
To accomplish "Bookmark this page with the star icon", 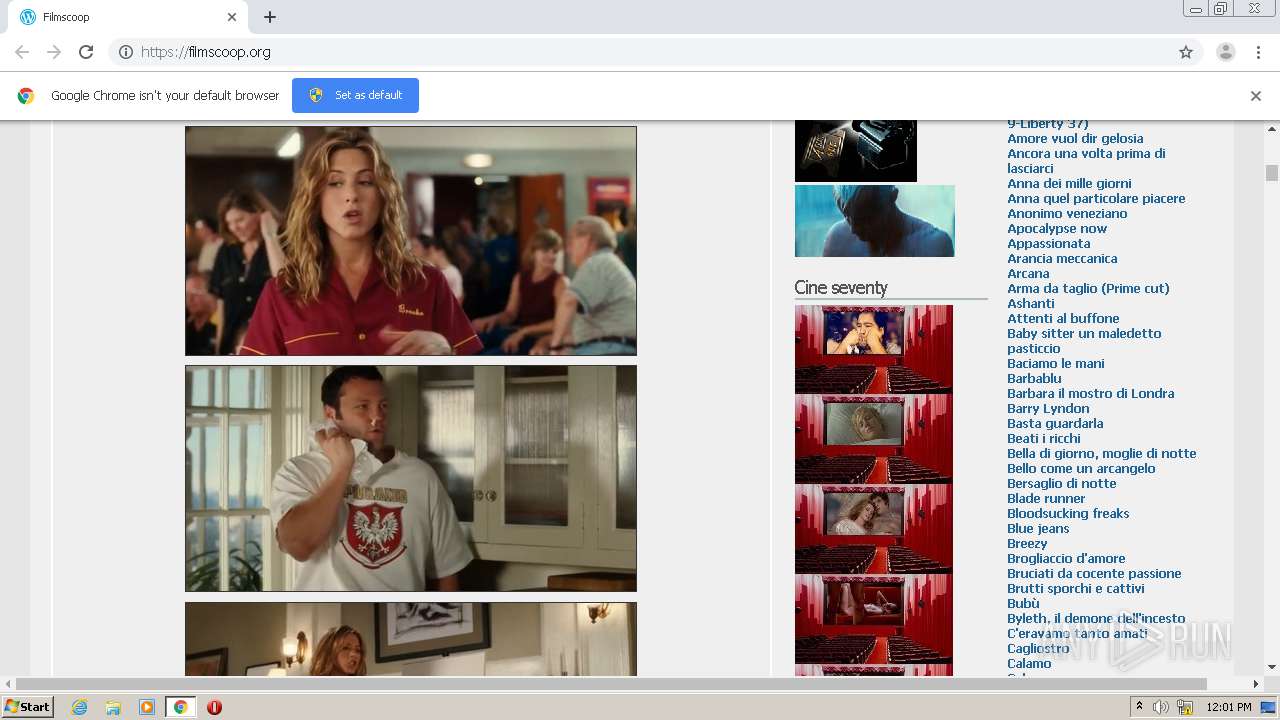I will click(x=1186, y=52).
